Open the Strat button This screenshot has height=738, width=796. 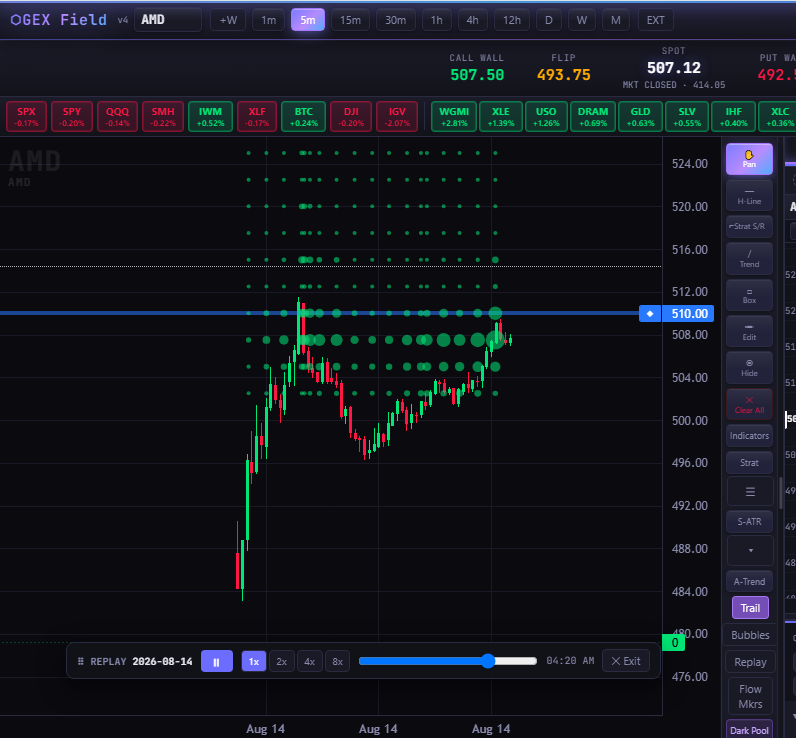[x=749, y=462]
